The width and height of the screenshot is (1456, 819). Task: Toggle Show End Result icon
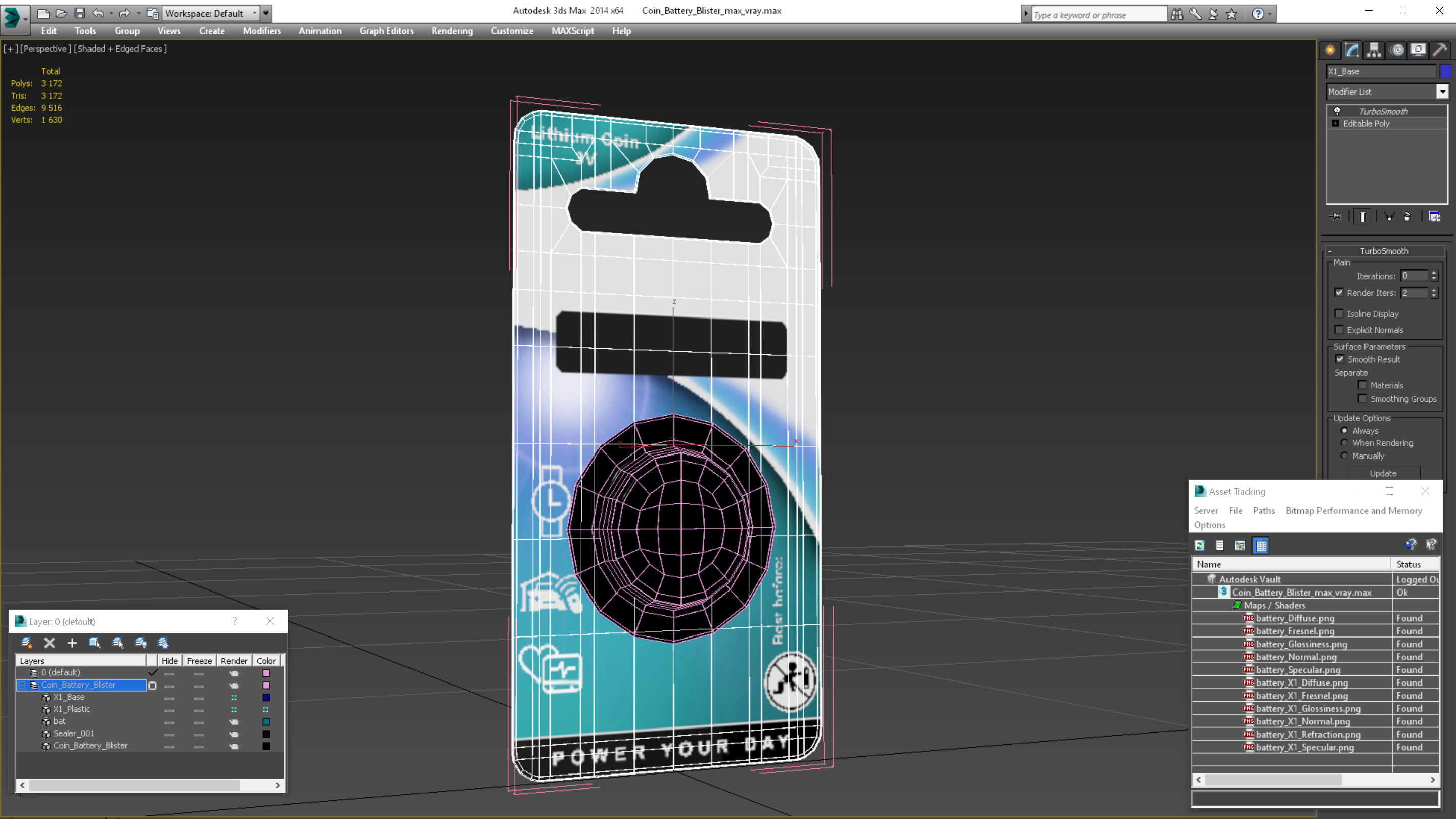point(1363,216)
